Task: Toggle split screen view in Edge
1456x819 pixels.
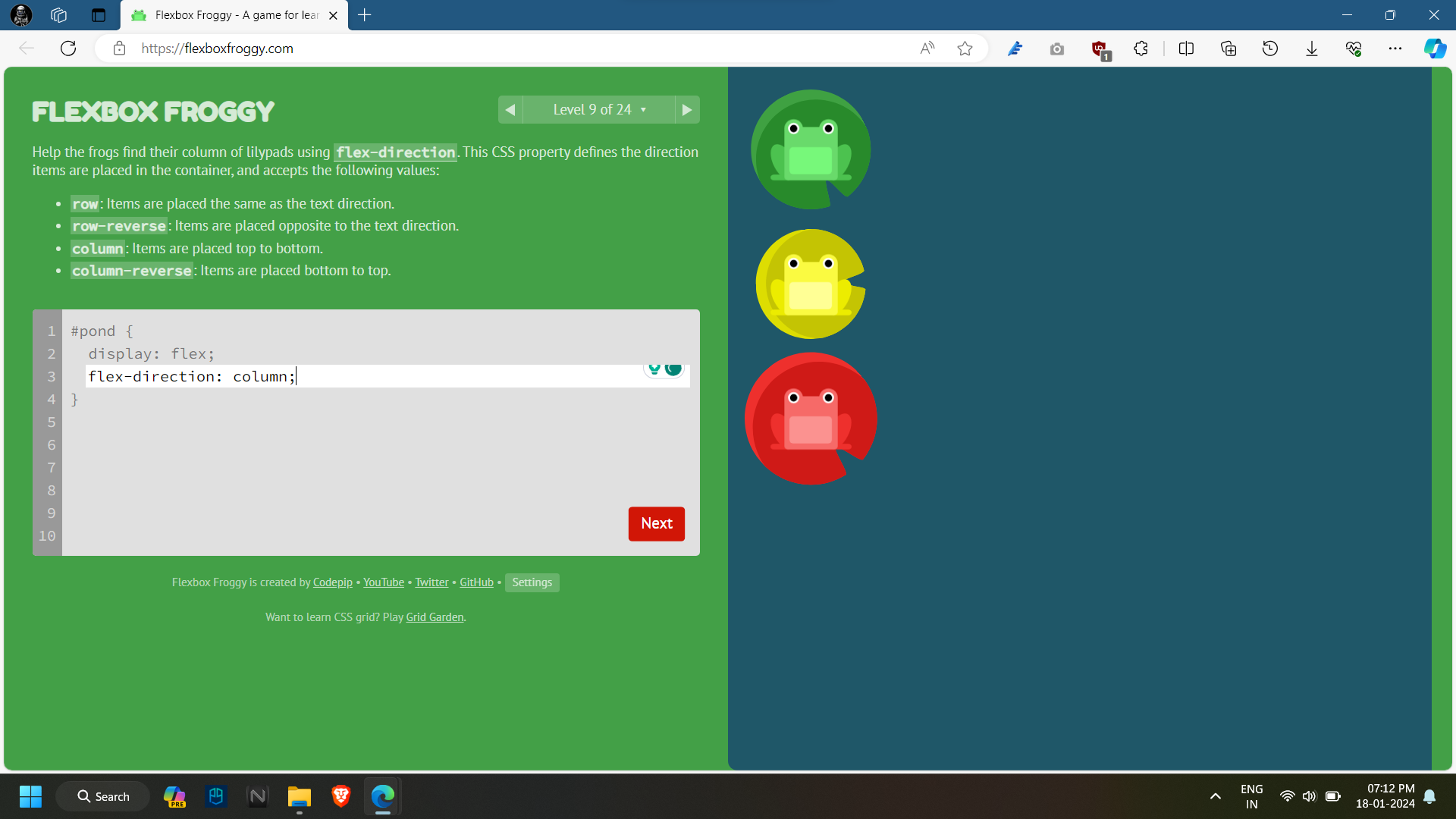Action: [x=1186, y=49]
